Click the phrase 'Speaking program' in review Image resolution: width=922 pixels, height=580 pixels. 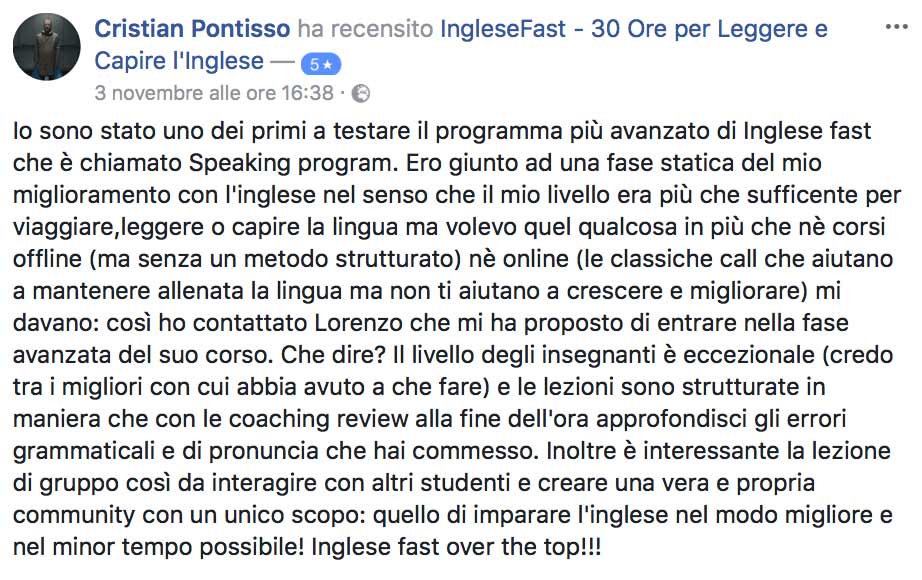pos(253,161)
